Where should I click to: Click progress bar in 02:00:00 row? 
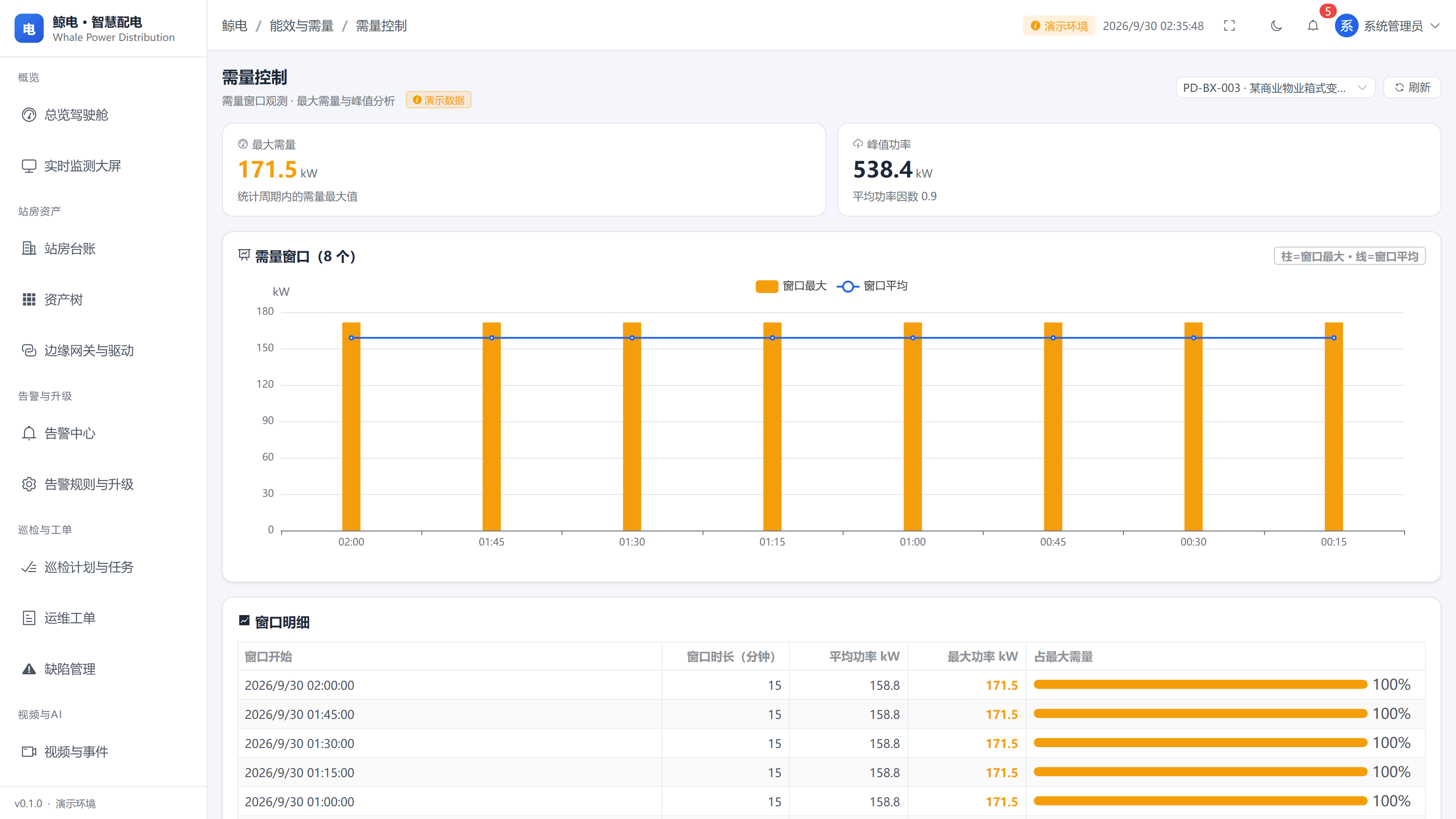(1201, 684)
